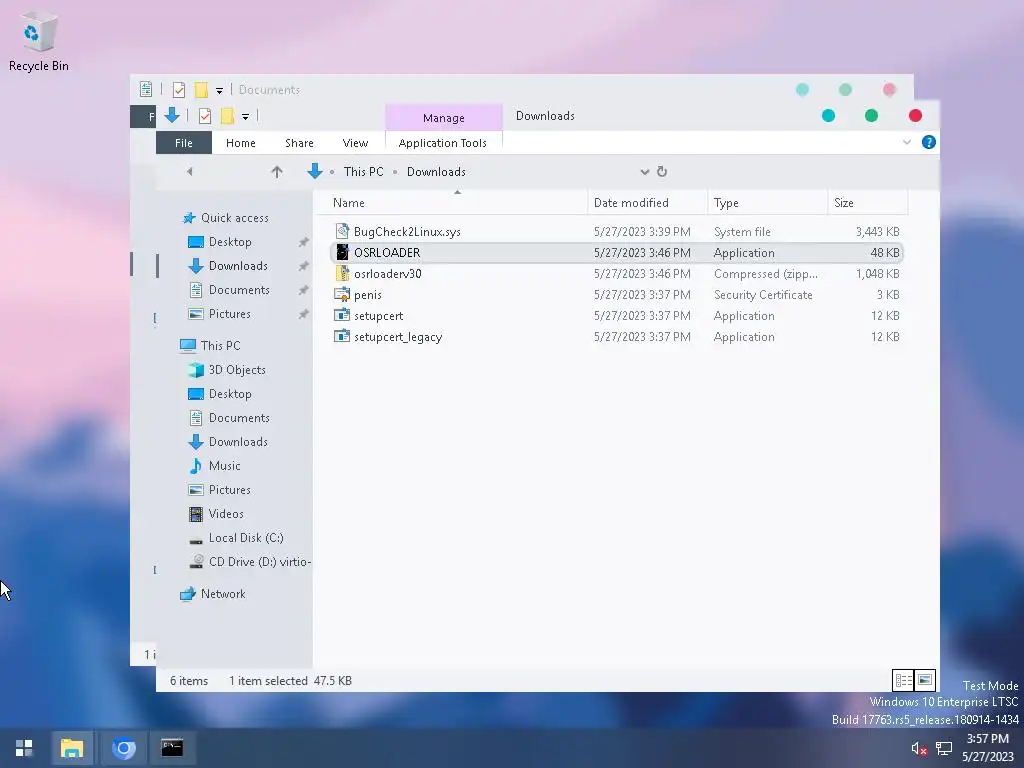Click the osrloaderv30 zipped folder icon
1024x768 pixels.
point(342,273)
